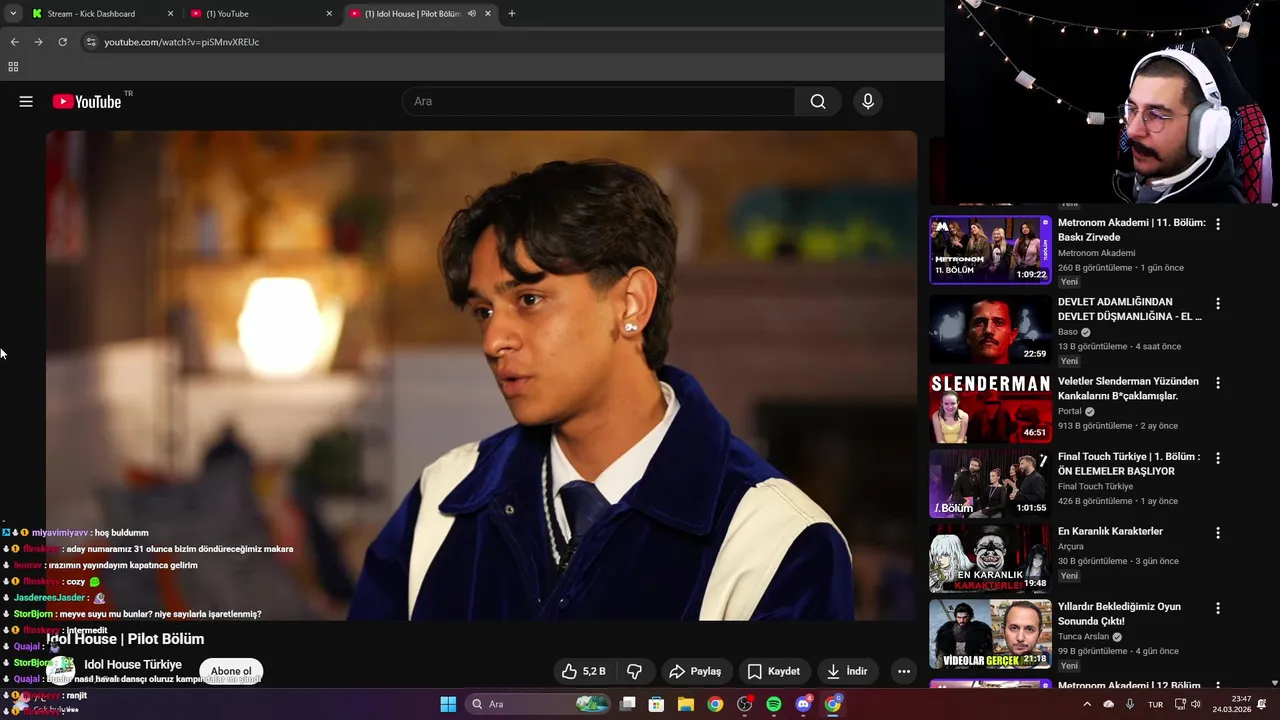Dislike the Idol House video
Image resolution: width=1280 pixels, height=720 pixels.
[634, 671]
